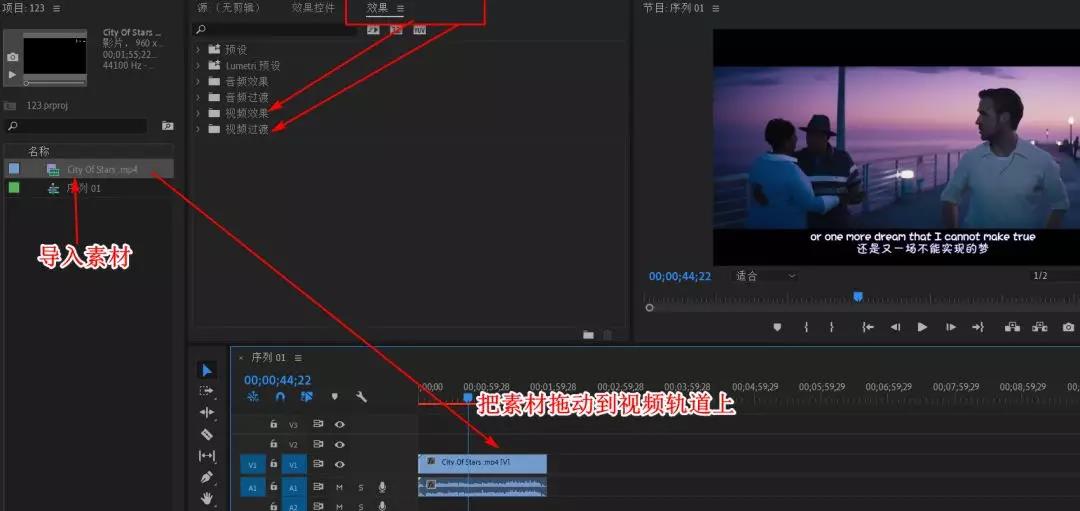Viewport: 1080px width, 511px height.
Task: Open 项目: 123 panel menu
Action: point(56,8)
